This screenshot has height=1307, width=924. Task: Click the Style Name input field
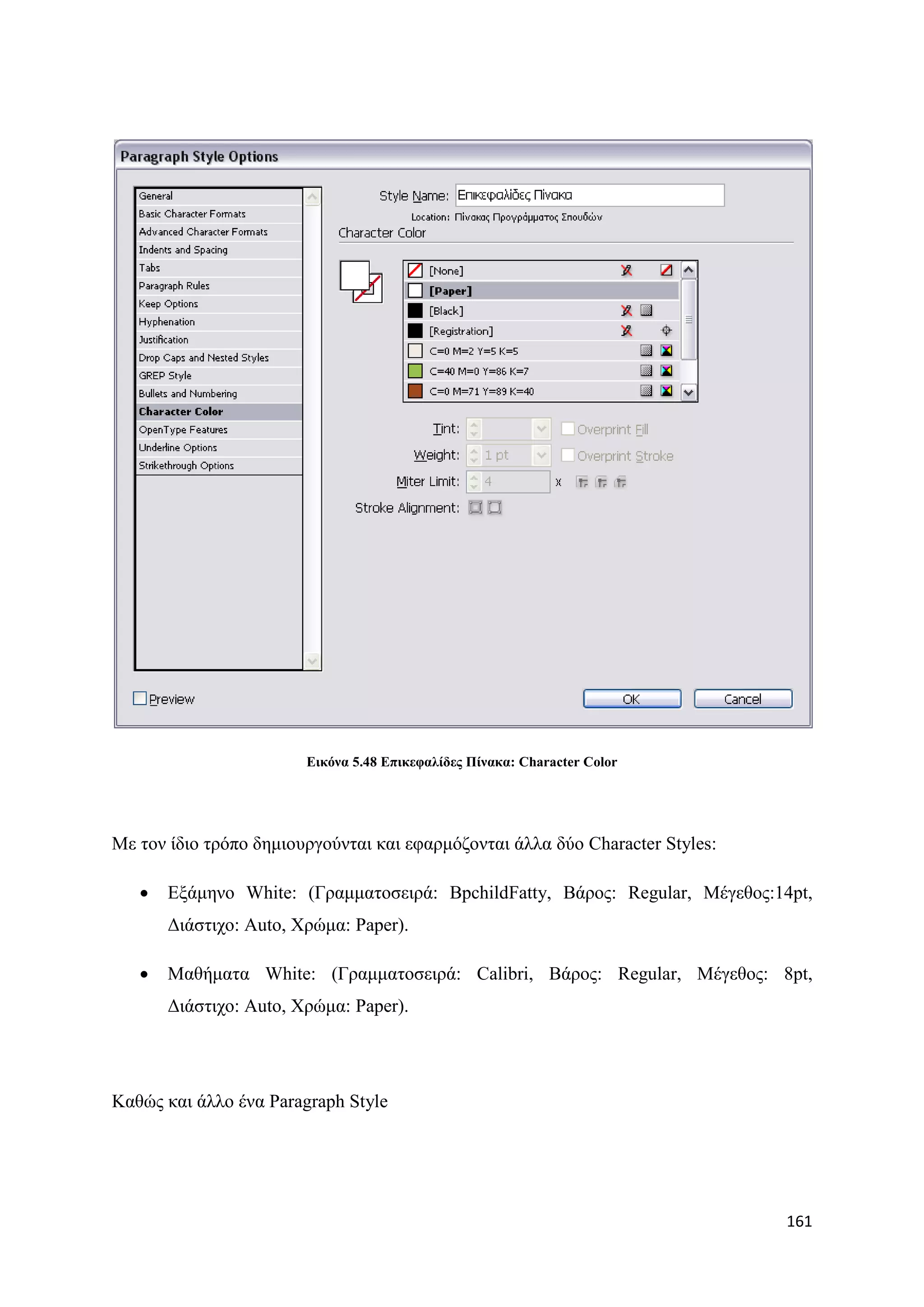point(589,195)
